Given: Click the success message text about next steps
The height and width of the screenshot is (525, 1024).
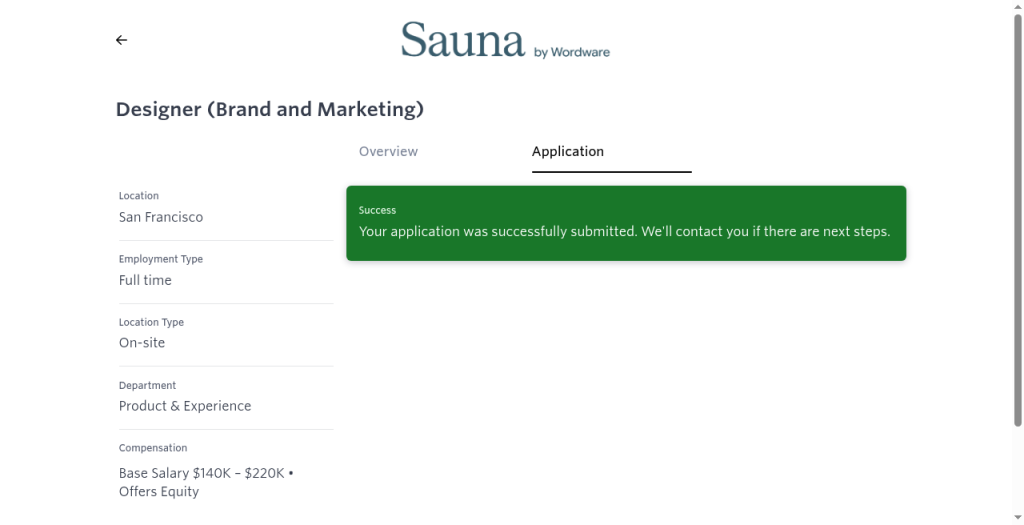Looking at the screenshot, I should pos(624,232).
